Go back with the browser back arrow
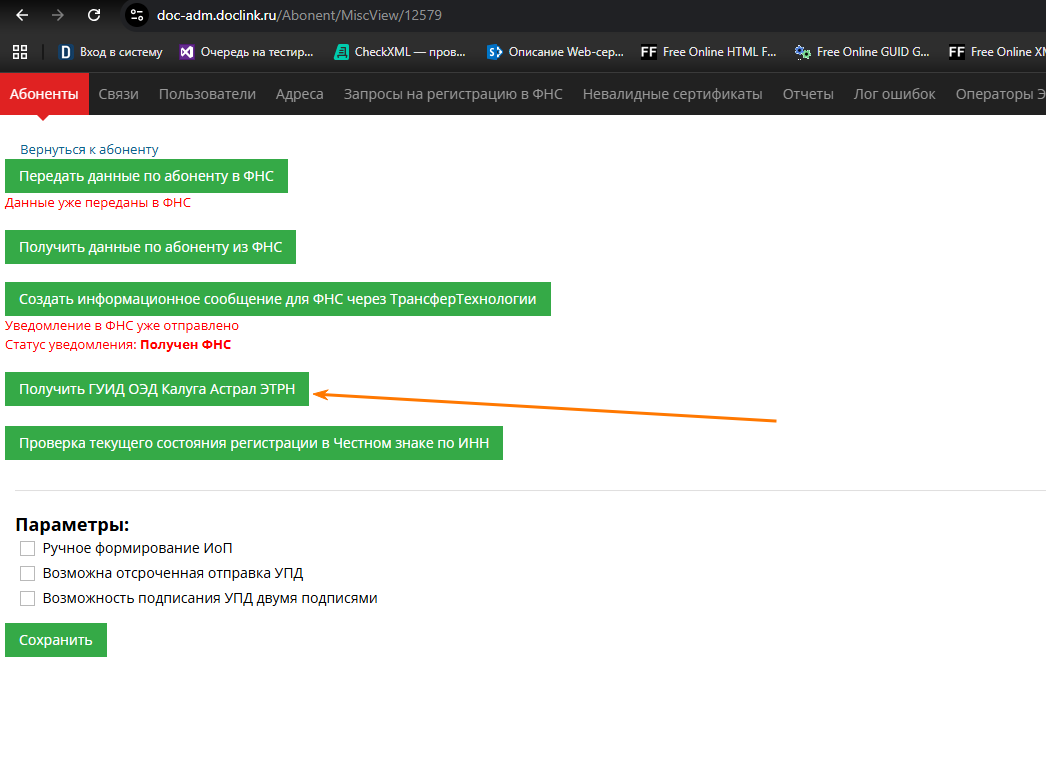 coord(22,15)
